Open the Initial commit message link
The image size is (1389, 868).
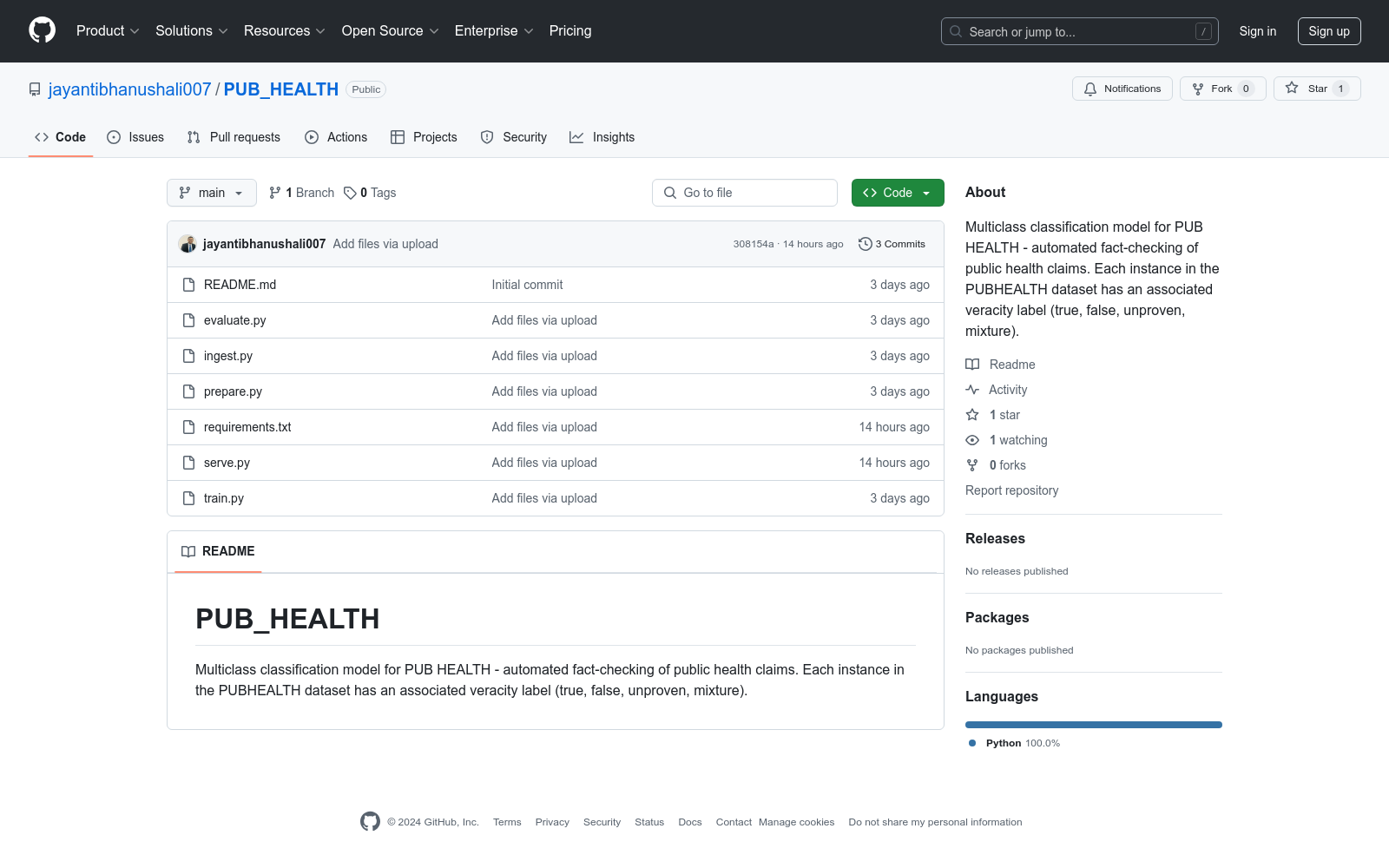(527, 285)
